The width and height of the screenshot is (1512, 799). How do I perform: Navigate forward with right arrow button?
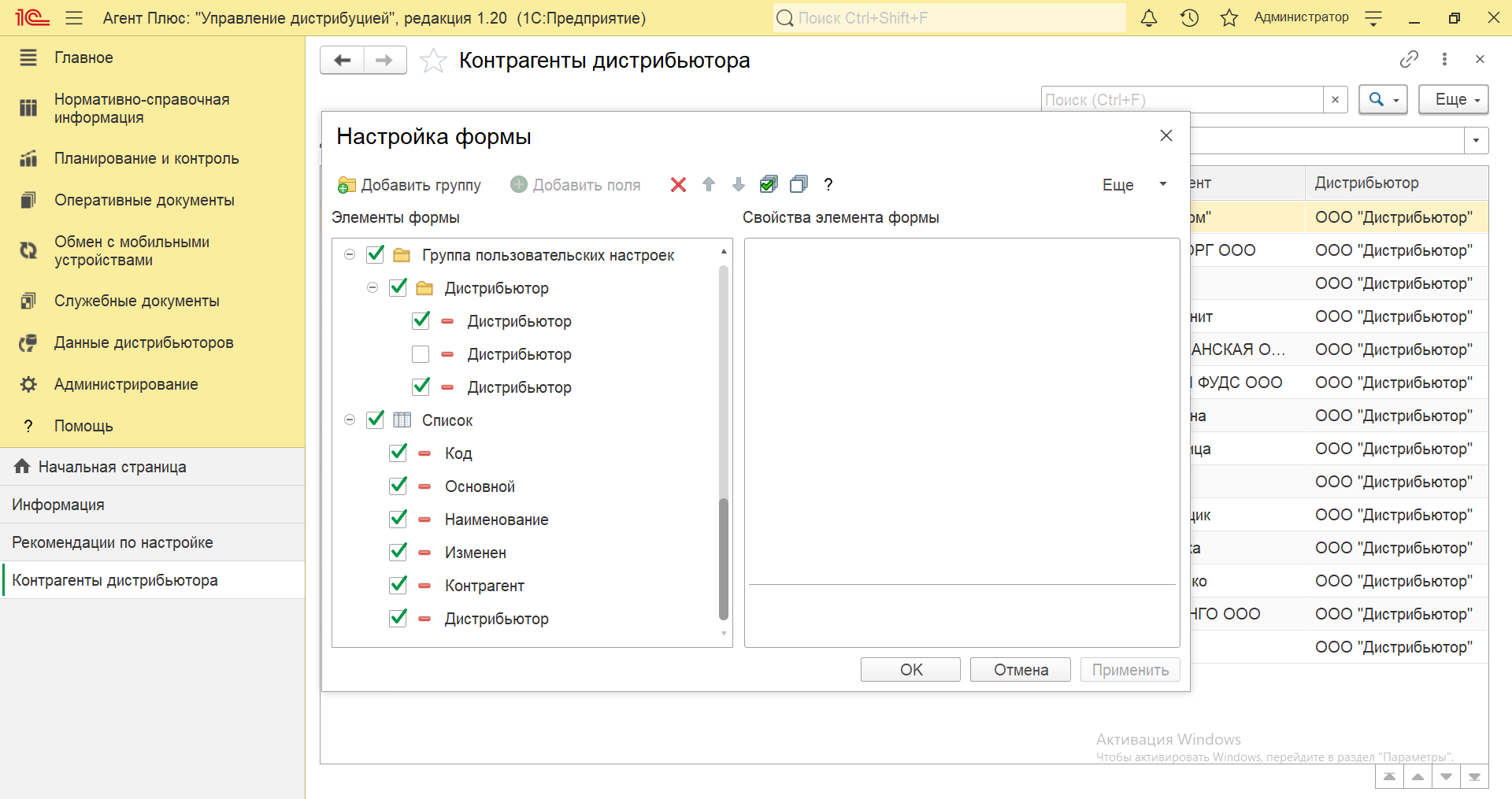click(x=385, y=60)
